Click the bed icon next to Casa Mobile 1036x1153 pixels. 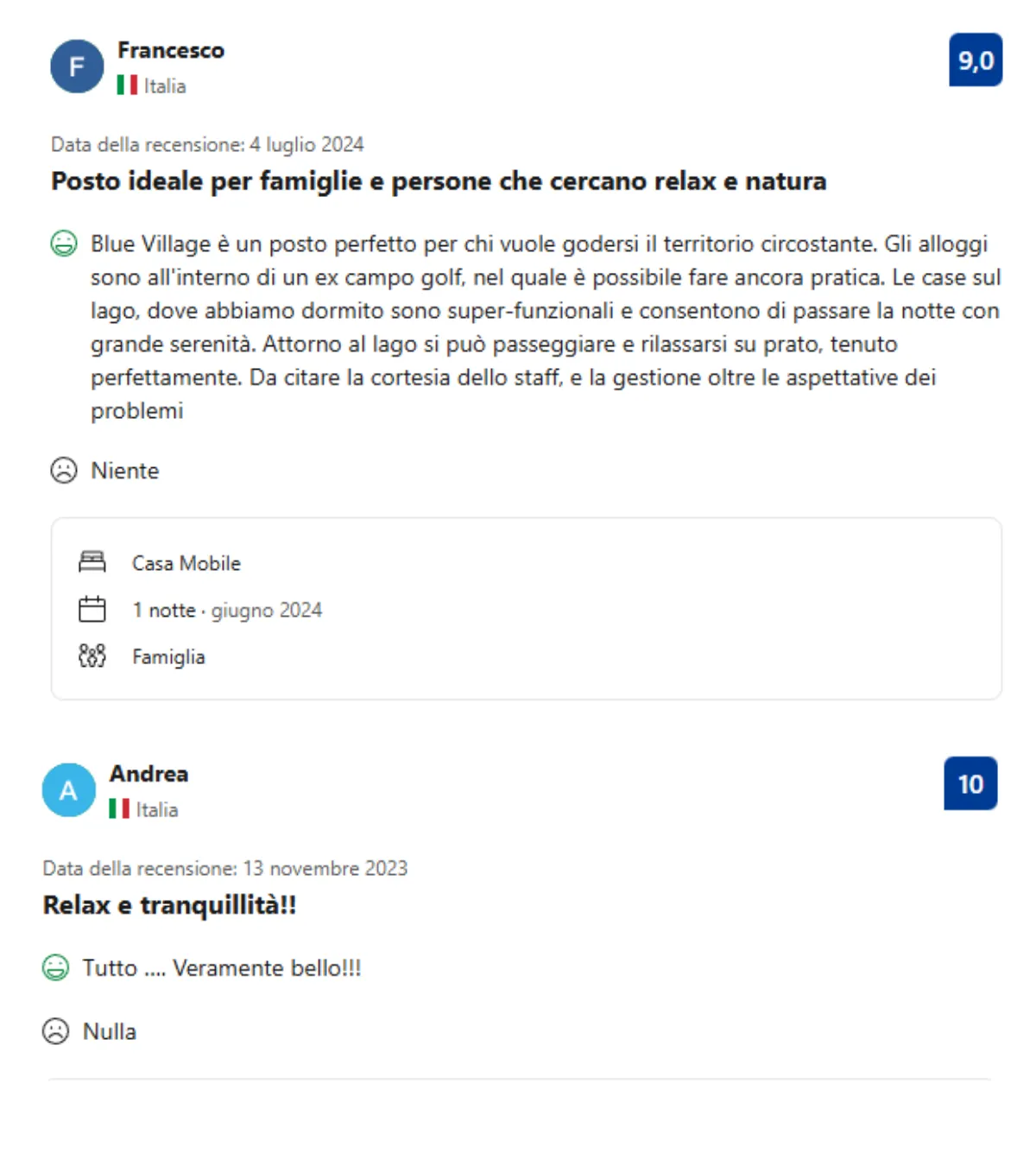(x=92, y=562)
